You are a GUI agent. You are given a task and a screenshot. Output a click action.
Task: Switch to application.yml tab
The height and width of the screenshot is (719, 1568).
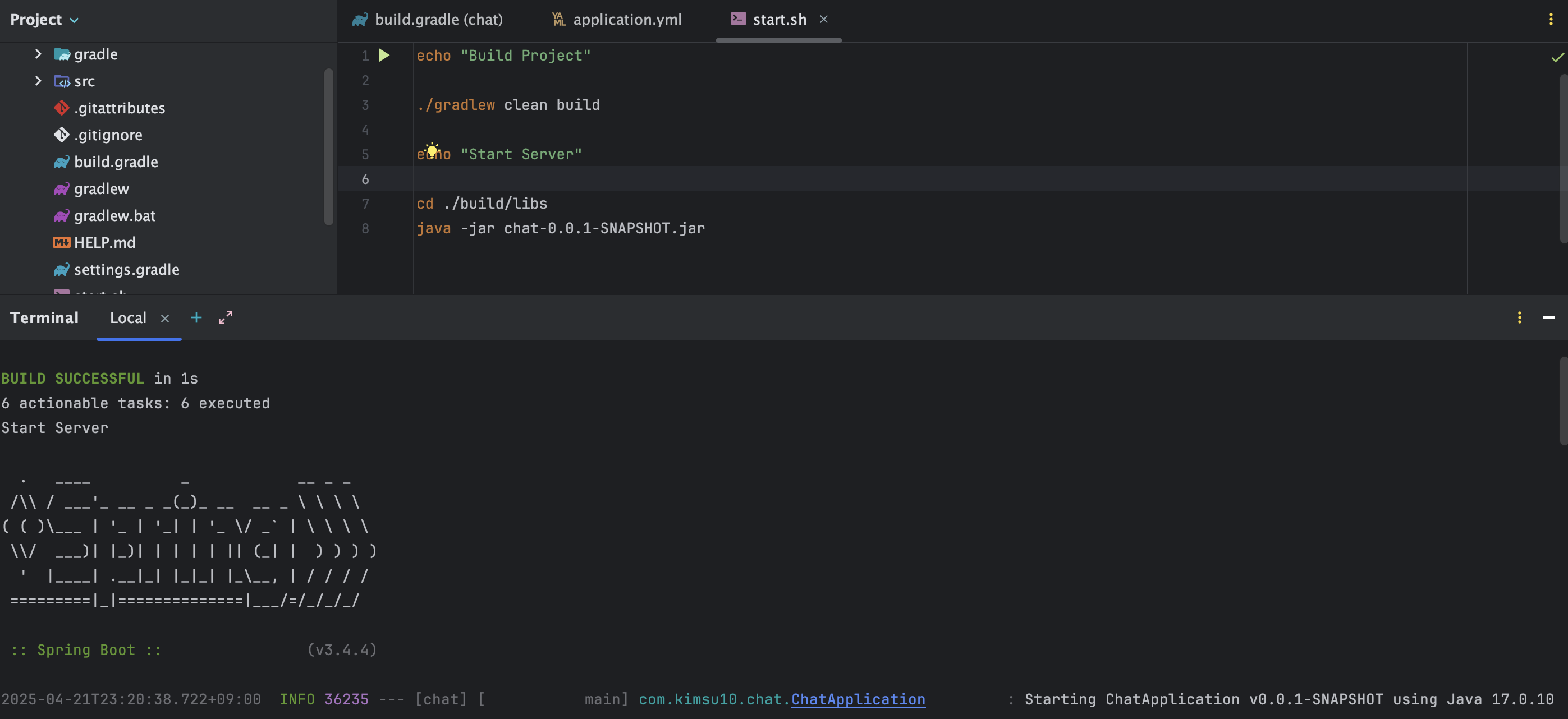617,20
